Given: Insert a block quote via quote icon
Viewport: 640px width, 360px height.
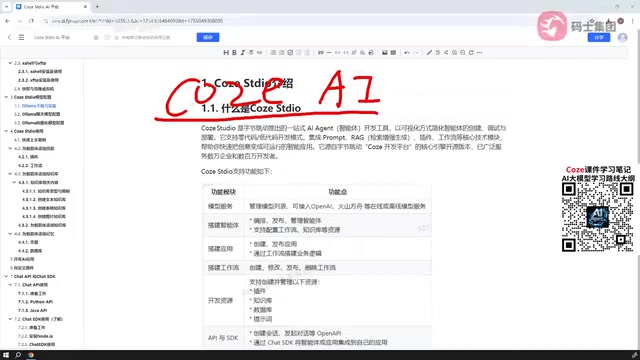Looking at the screenshot, I should (320, 53).
